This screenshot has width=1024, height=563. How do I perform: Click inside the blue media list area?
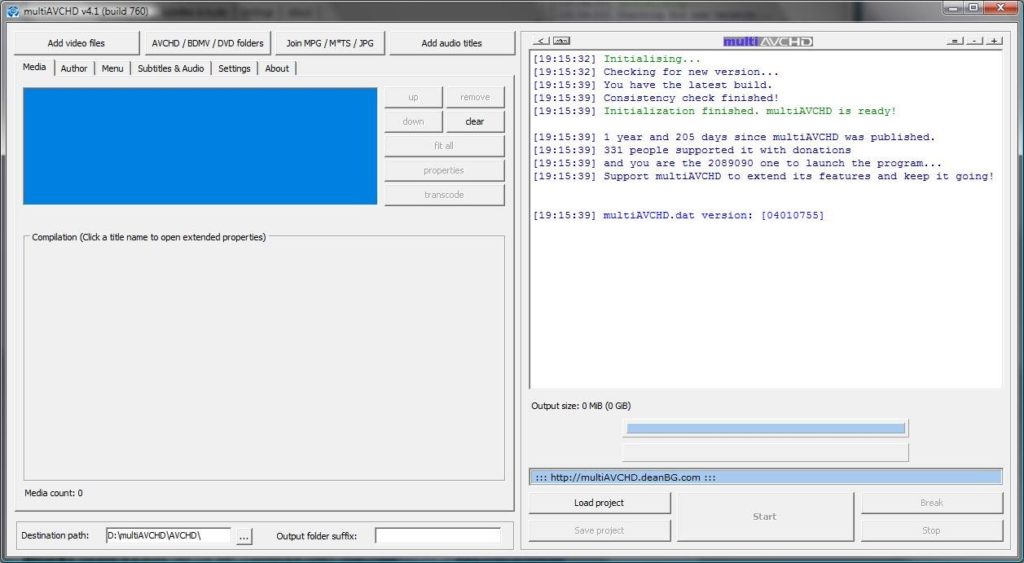[x=200, y=146]
